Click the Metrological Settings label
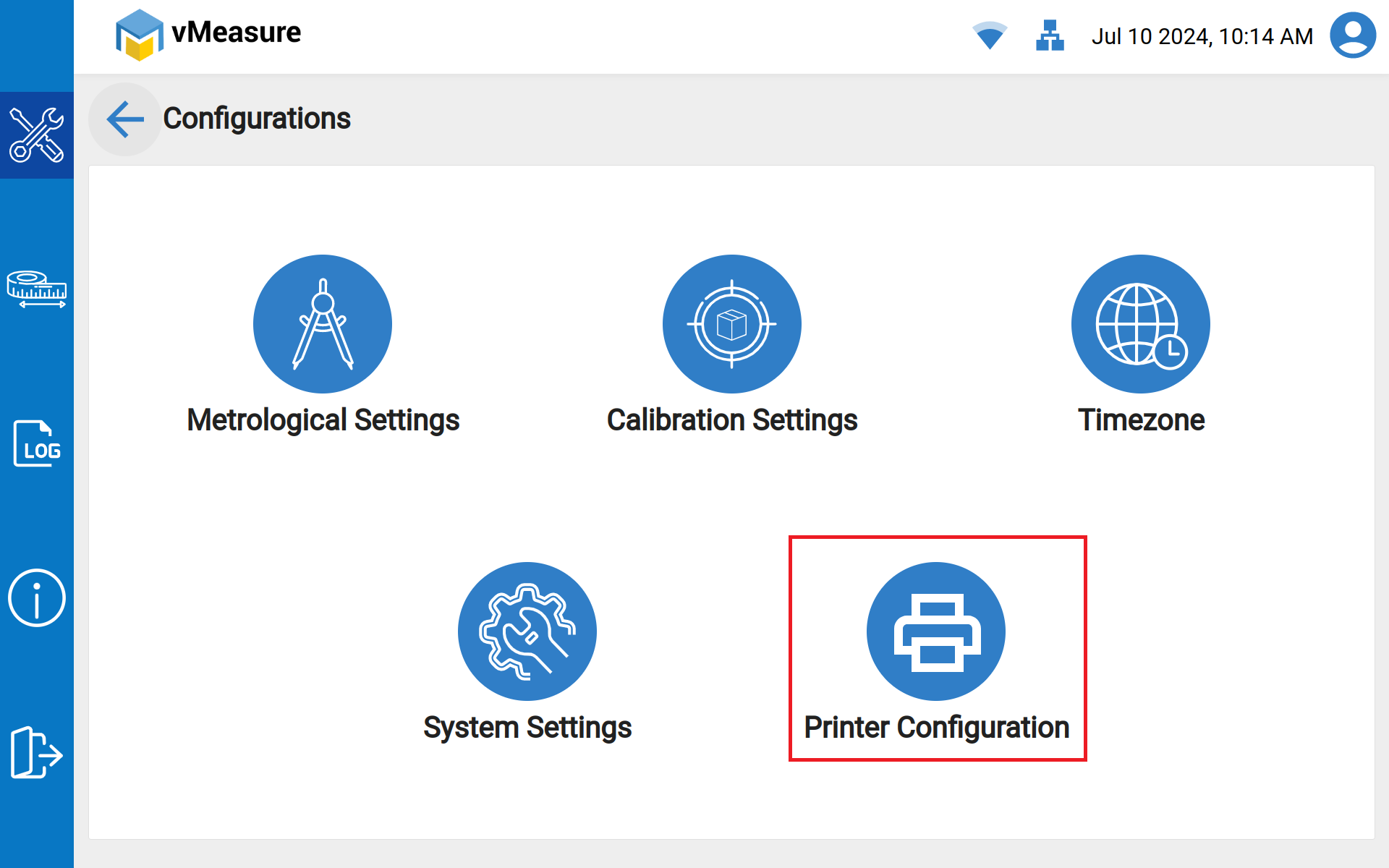Viewport: 1389px width, 868px height. pos(323,420)
